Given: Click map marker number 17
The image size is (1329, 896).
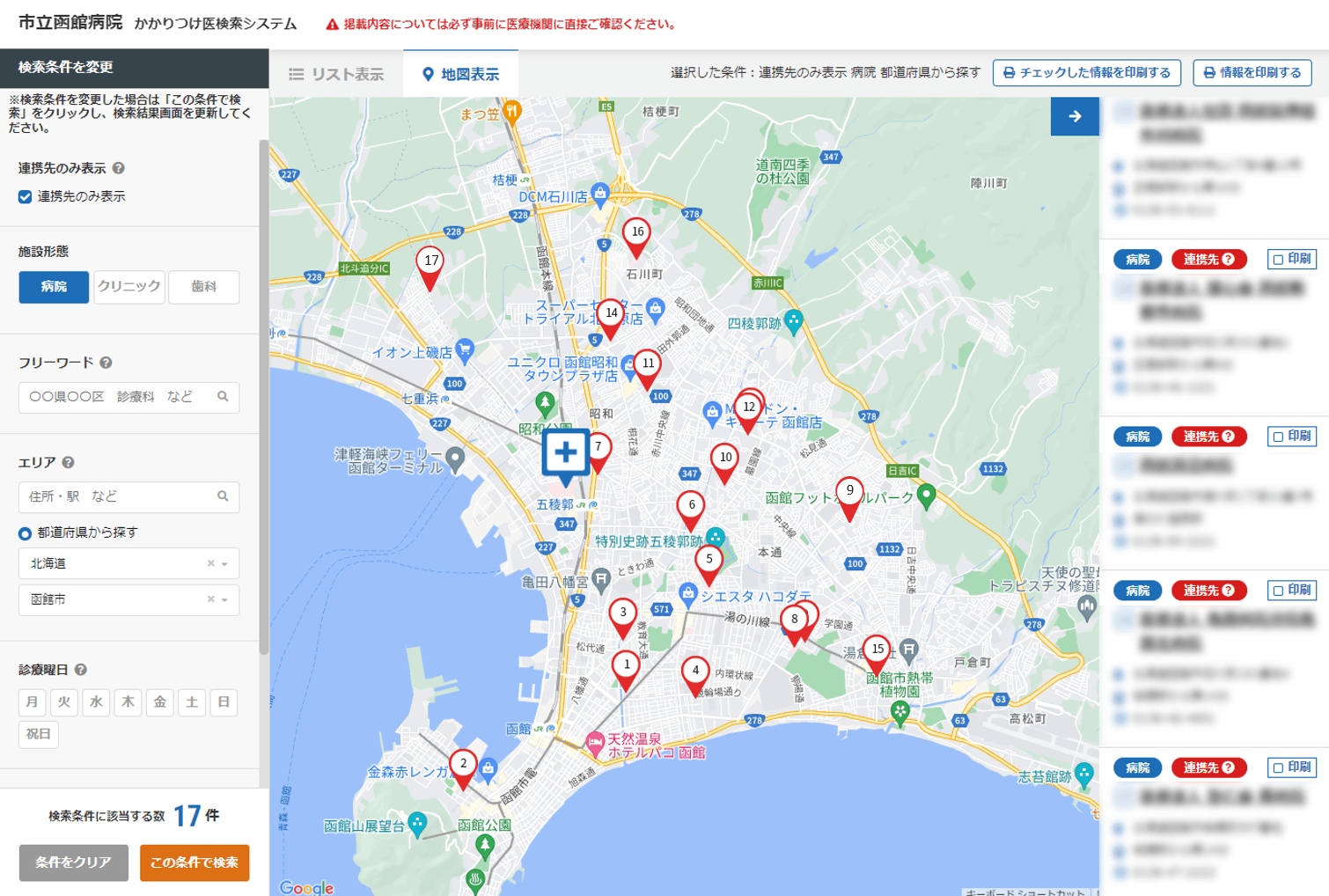Looking at the screenshot, I should click(430, 262).
